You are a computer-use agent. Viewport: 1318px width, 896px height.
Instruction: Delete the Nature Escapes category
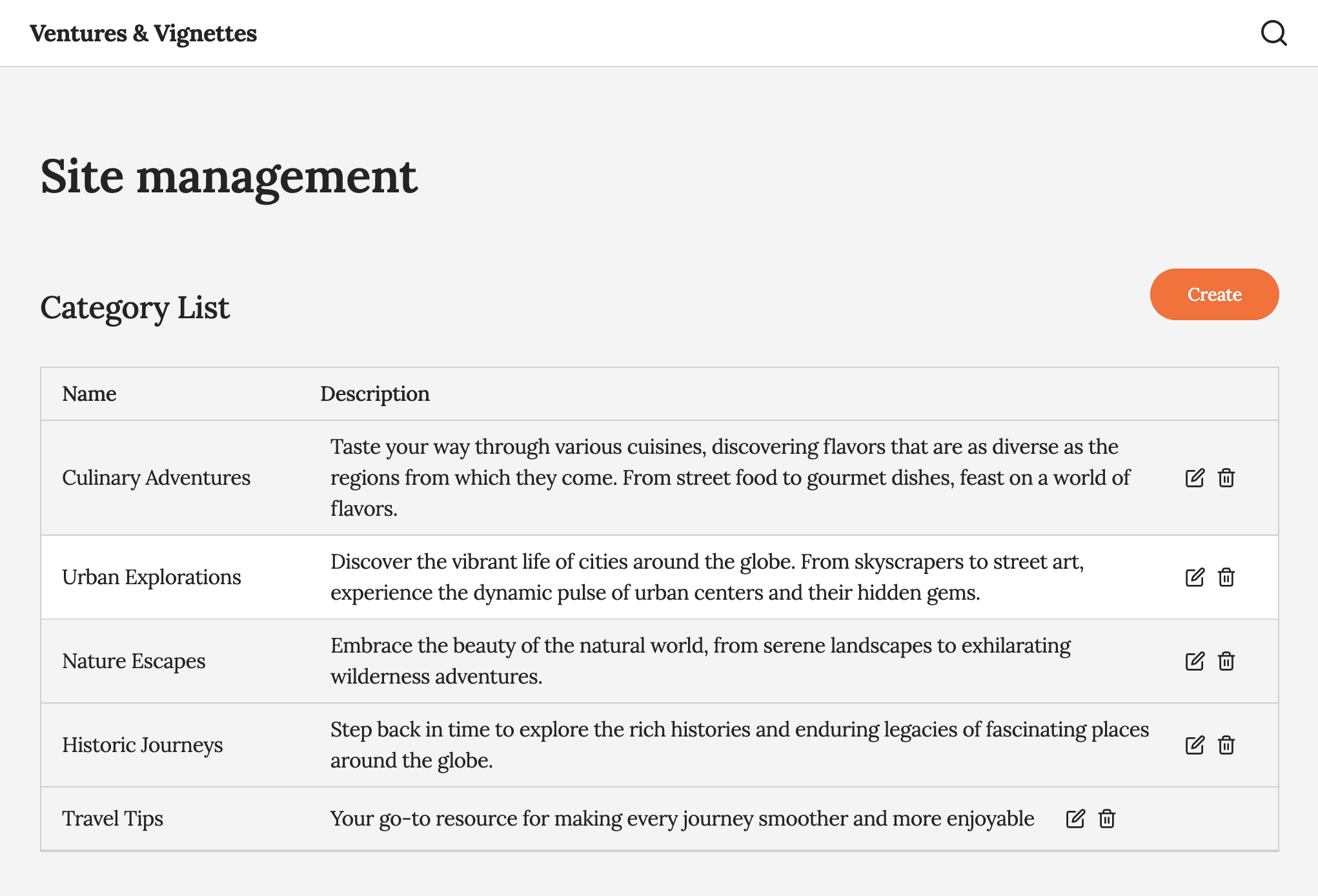coord(1226,661)
